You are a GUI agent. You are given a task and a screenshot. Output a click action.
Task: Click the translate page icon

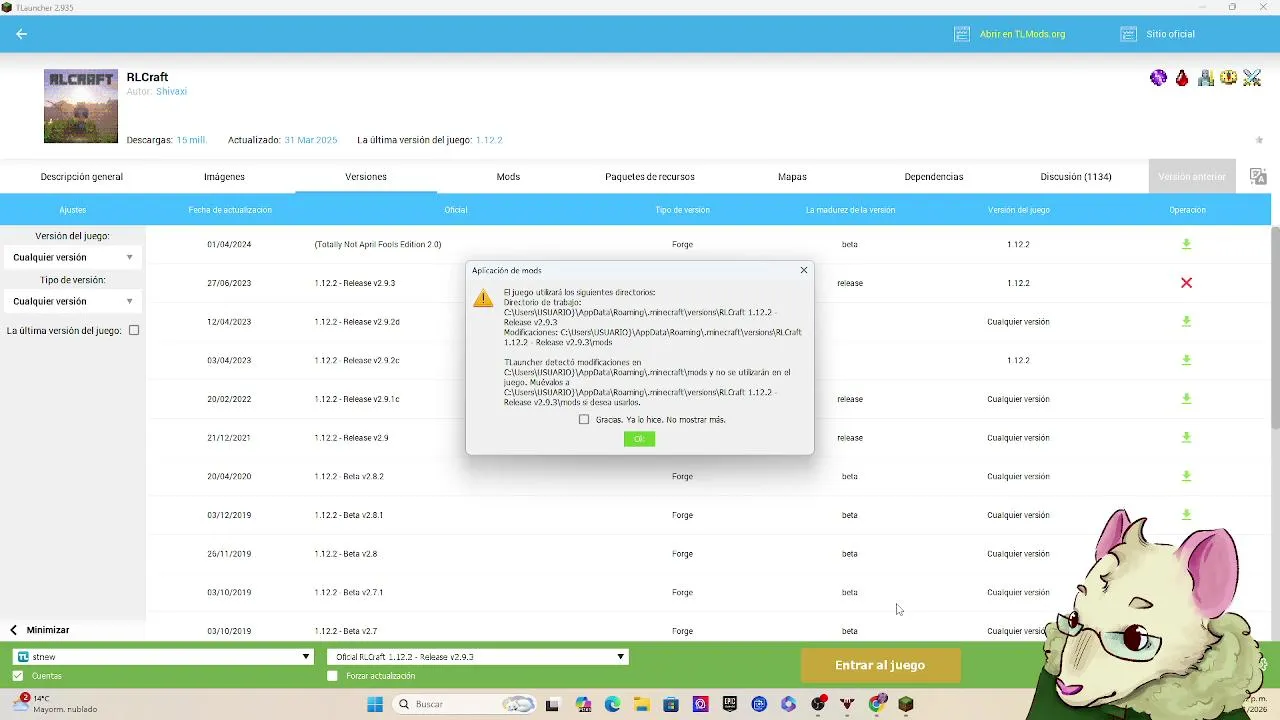pyautogui.click(x=1258, y=176)
